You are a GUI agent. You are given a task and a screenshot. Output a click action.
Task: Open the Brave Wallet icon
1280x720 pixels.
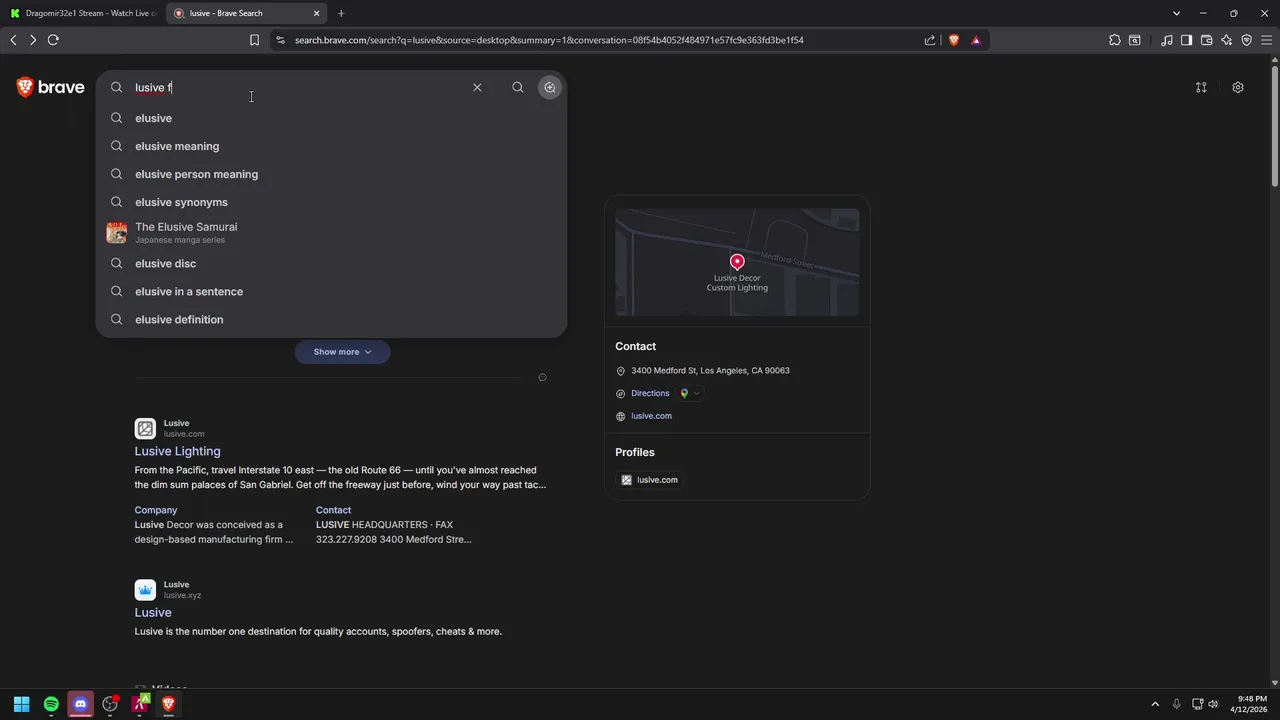click(1207, 40)
